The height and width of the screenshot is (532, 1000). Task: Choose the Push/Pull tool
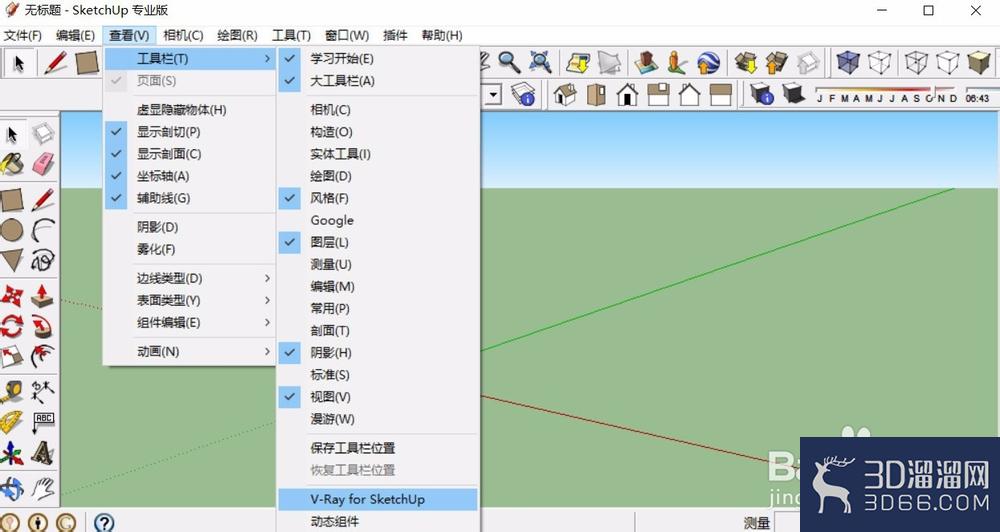click(x=42, y=296)
